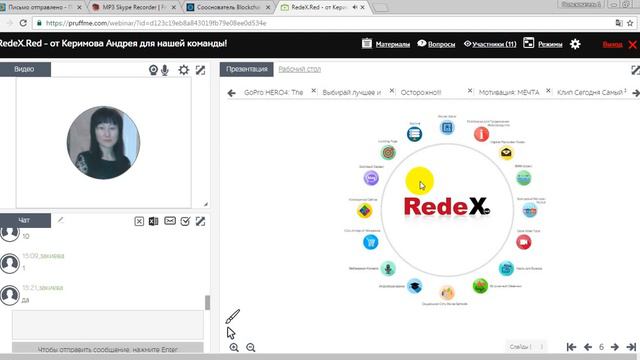Click the blue shopping cart icon on slide
640x360 pixels.
click(x=371, y=242)
